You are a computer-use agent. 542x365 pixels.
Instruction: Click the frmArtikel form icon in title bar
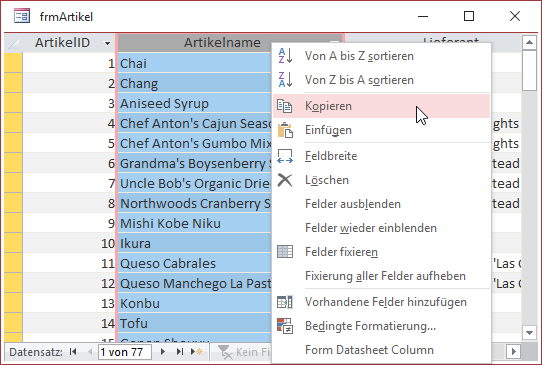22,16
